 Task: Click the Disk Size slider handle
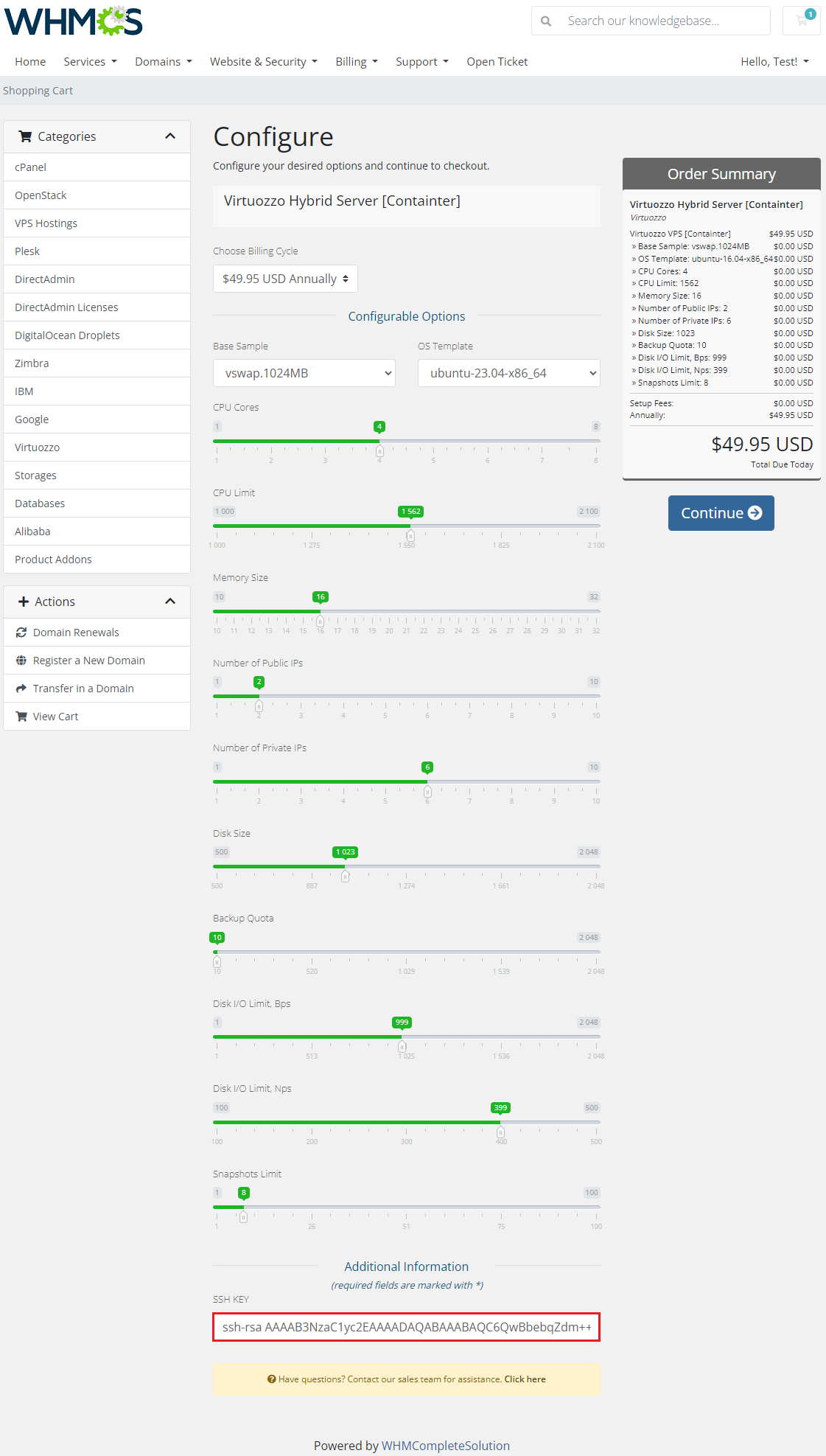345,877
